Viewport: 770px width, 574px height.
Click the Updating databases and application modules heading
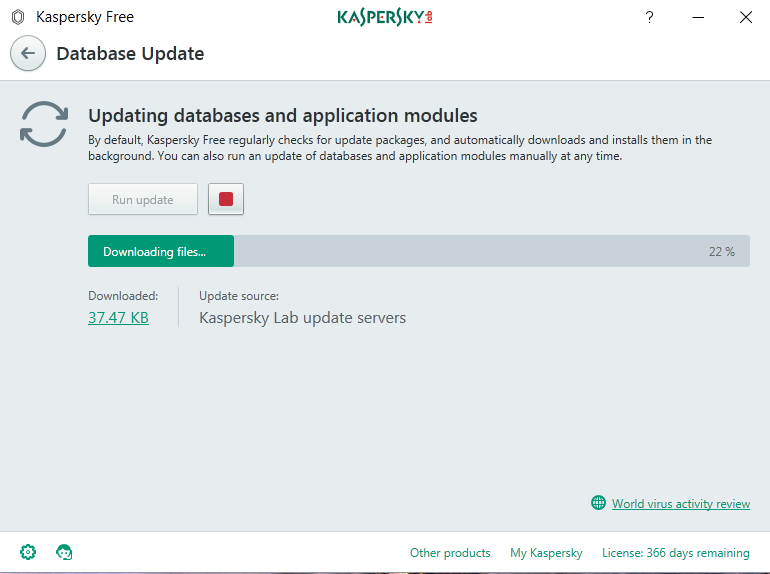coord(283,115)
